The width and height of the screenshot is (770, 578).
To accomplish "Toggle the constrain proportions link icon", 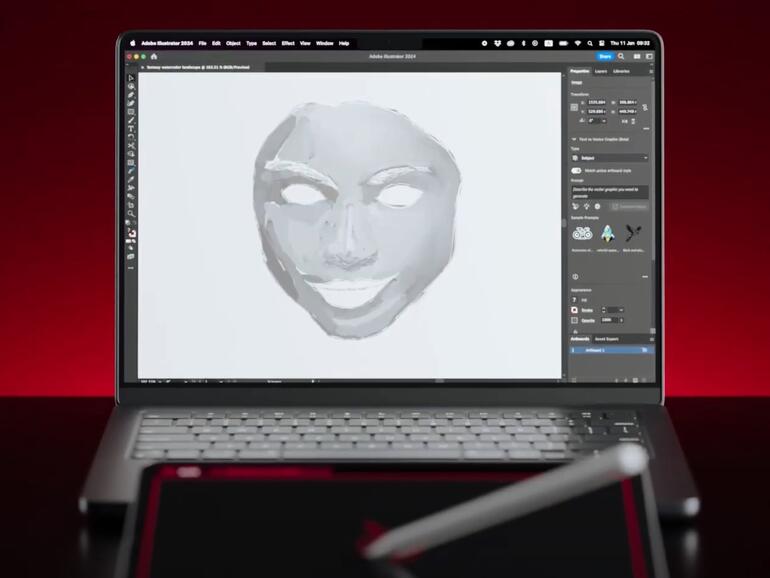I will [x=645, y=107].
